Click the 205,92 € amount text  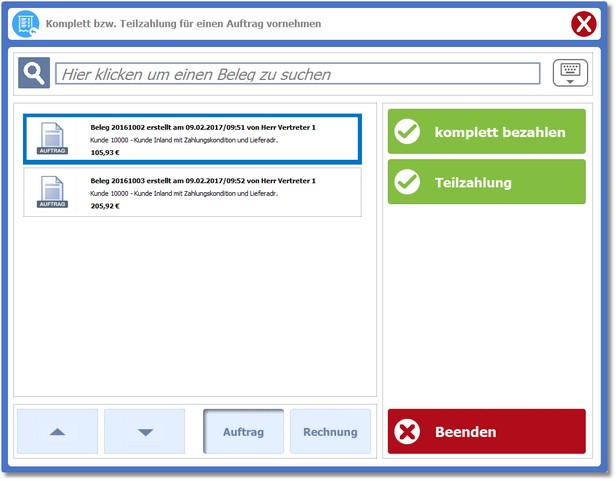pyautogui.click(x=105, y=204)
